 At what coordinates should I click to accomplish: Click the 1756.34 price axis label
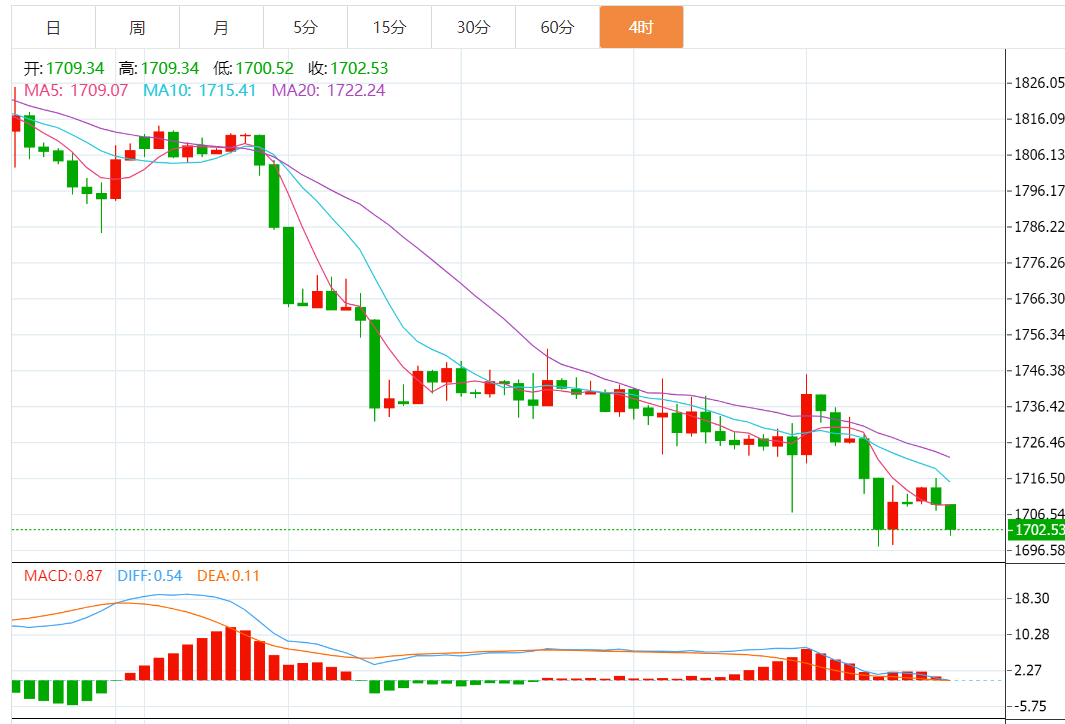pyautogui.click(x=1039, y=335)
